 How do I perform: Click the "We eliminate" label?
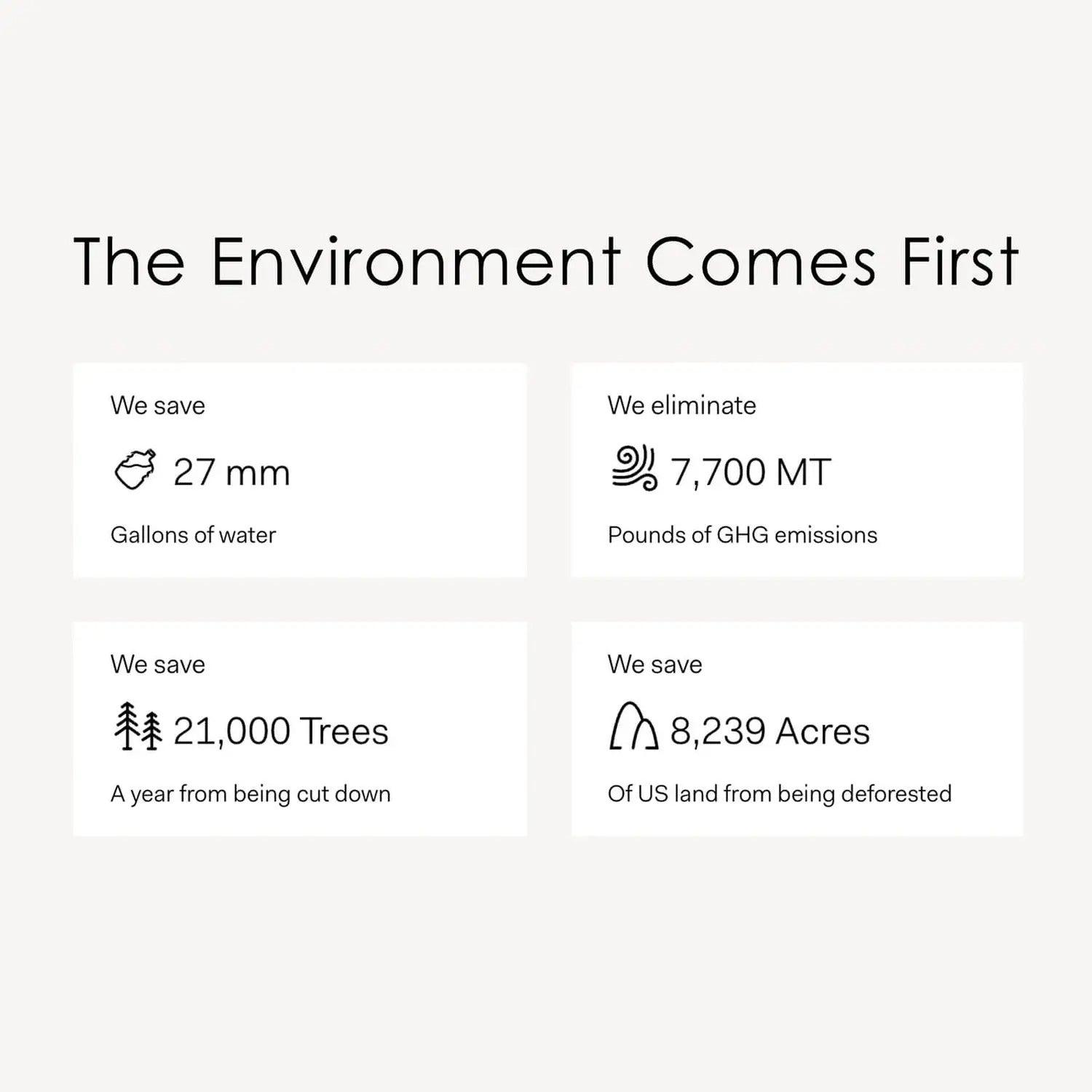tap(681, 405)
